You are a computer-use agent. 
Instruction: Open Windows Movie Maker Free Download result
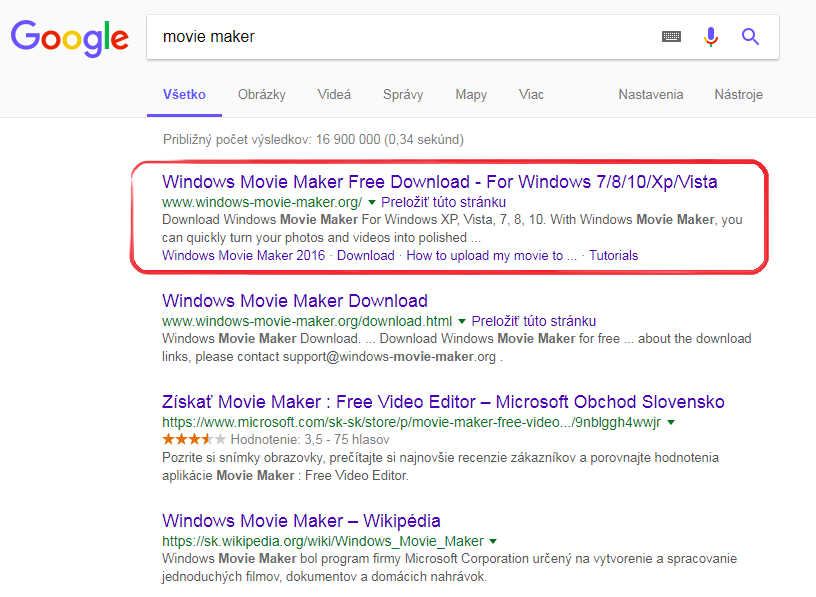point(439,182)
